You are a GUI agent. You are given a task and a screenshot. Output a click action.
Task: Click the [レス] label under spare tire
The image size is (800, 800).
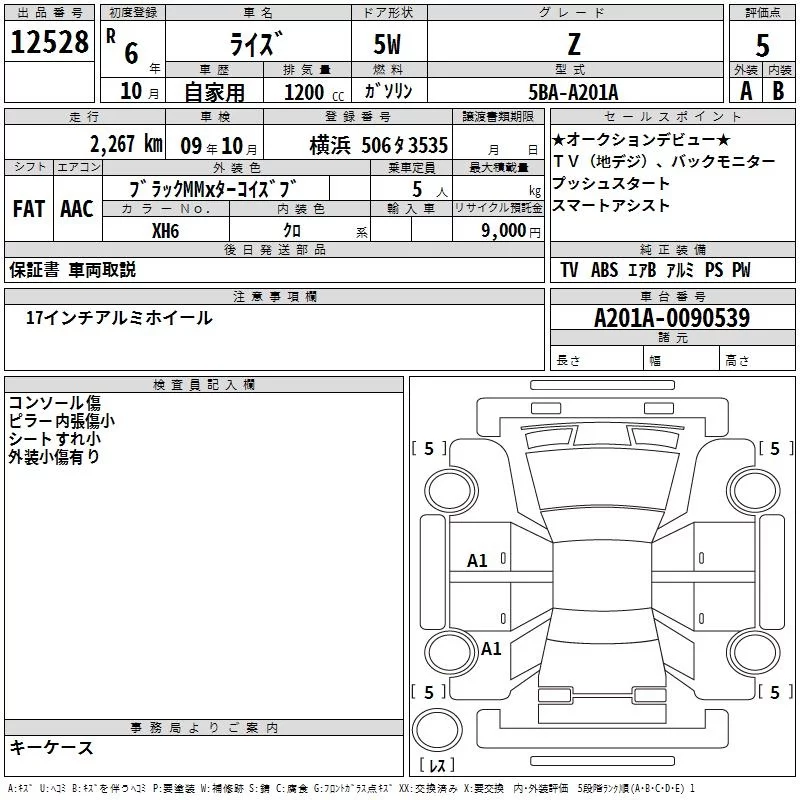(x=438, y=766)
